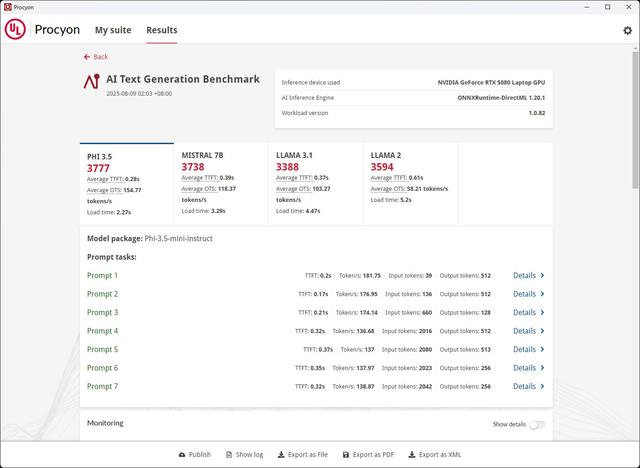
Task: Maximize the Procyon window
Action: coord(608,7)
